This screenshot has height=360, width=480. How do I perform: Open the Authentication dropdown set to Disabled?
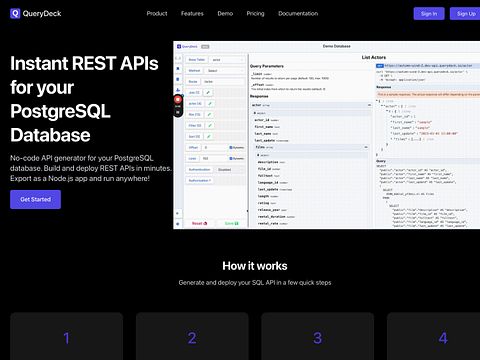230,169
